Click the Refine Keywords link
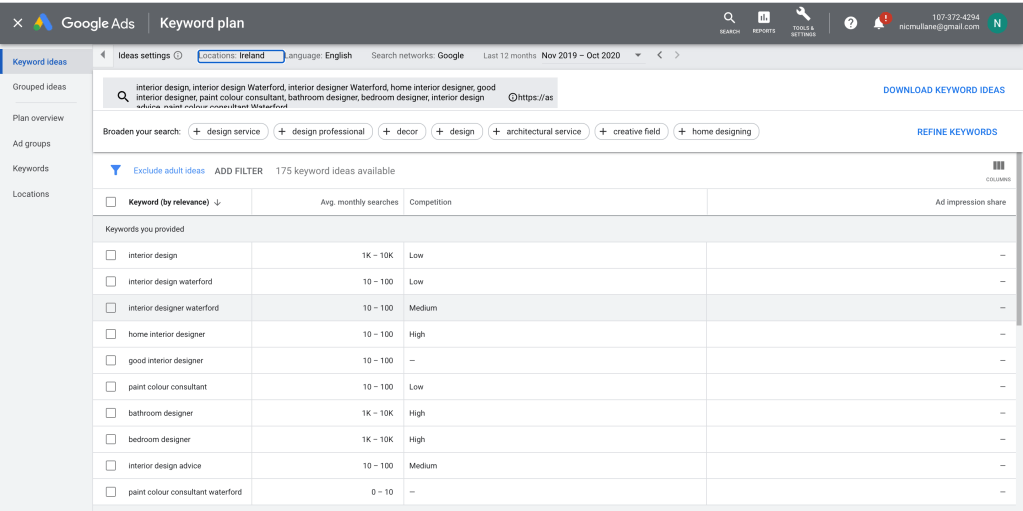The height and width of the screenshot is (511, 1023). [x=956, y=132]
